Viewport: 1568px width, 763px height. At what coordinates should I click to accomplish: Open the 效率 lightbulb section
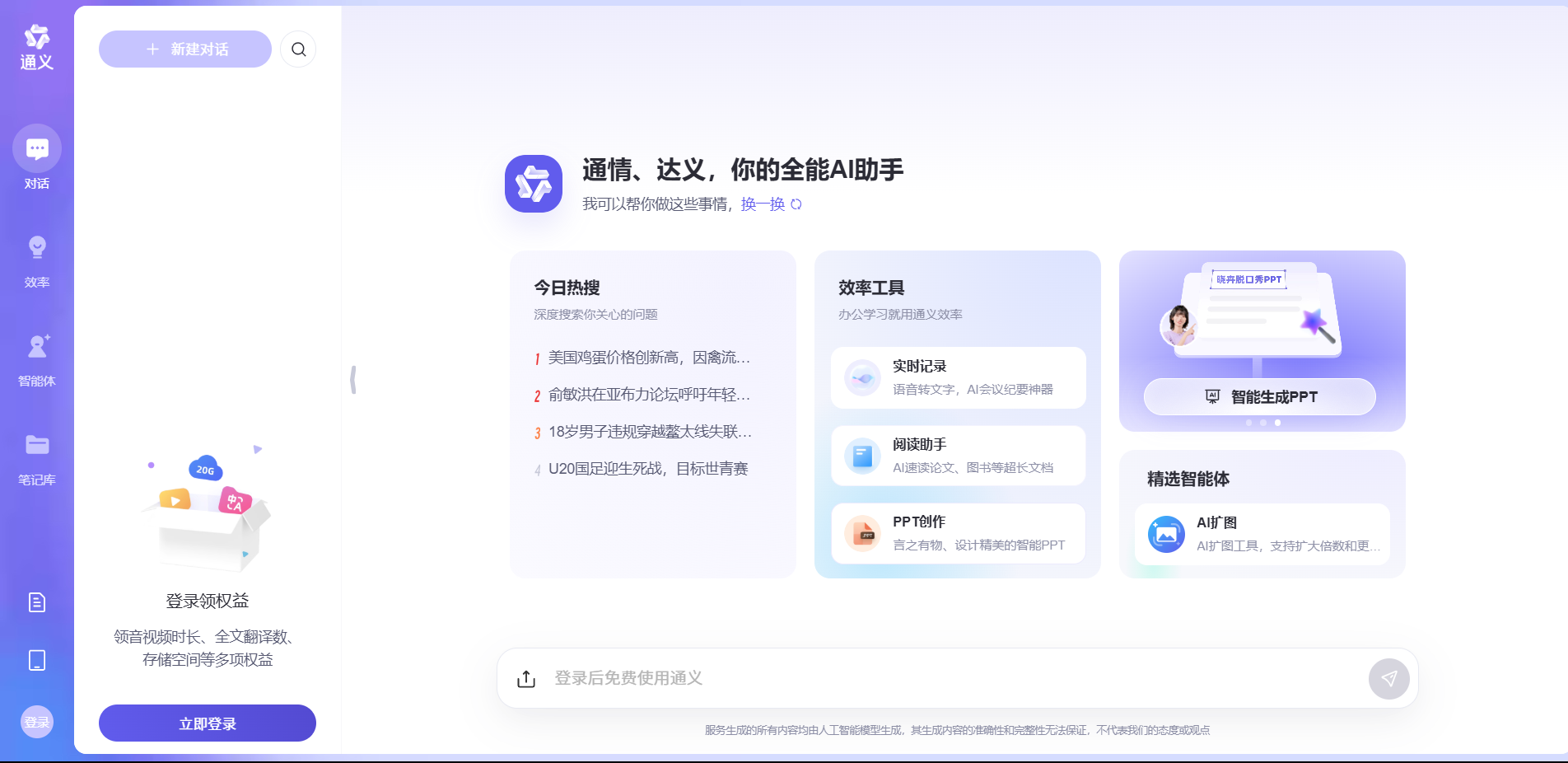tap(37, 260)
